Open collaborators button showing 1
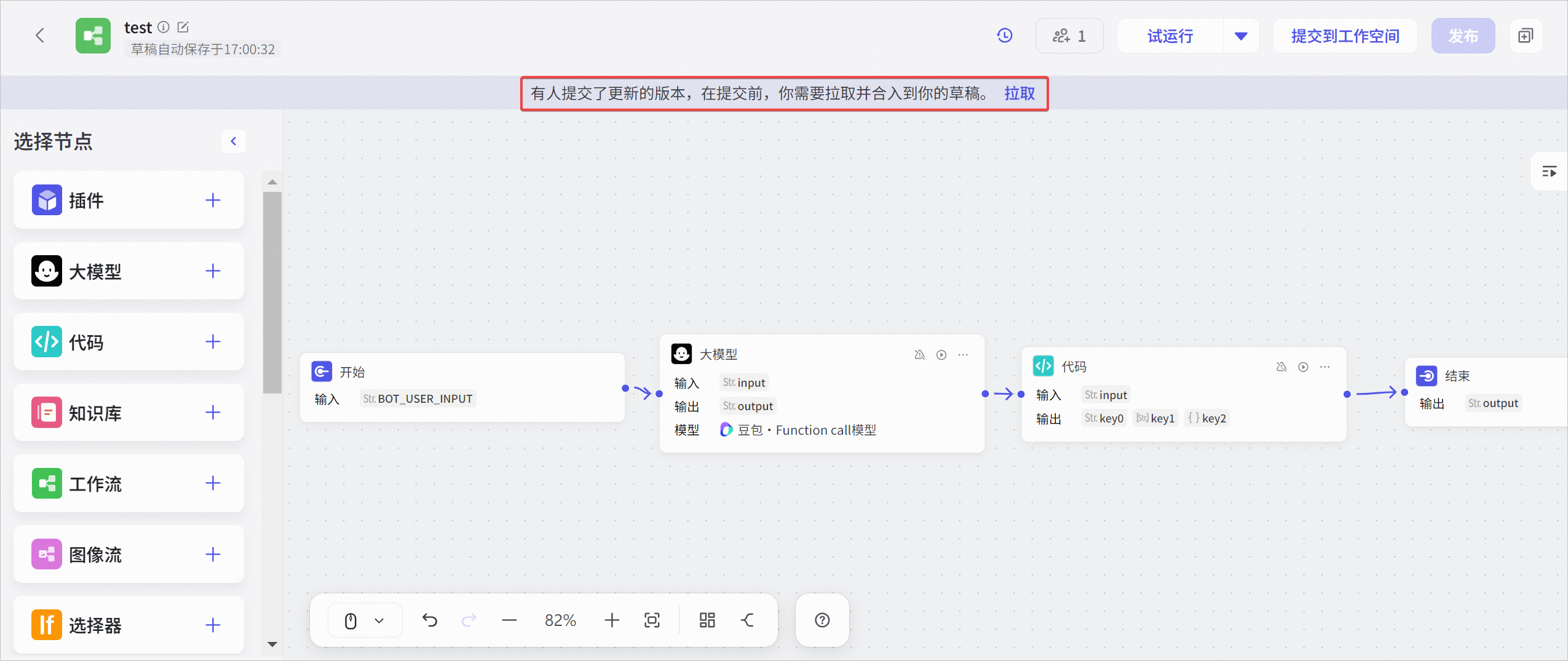The height and width of the screenshot is (661, 1568). [x=1069, y=36]
